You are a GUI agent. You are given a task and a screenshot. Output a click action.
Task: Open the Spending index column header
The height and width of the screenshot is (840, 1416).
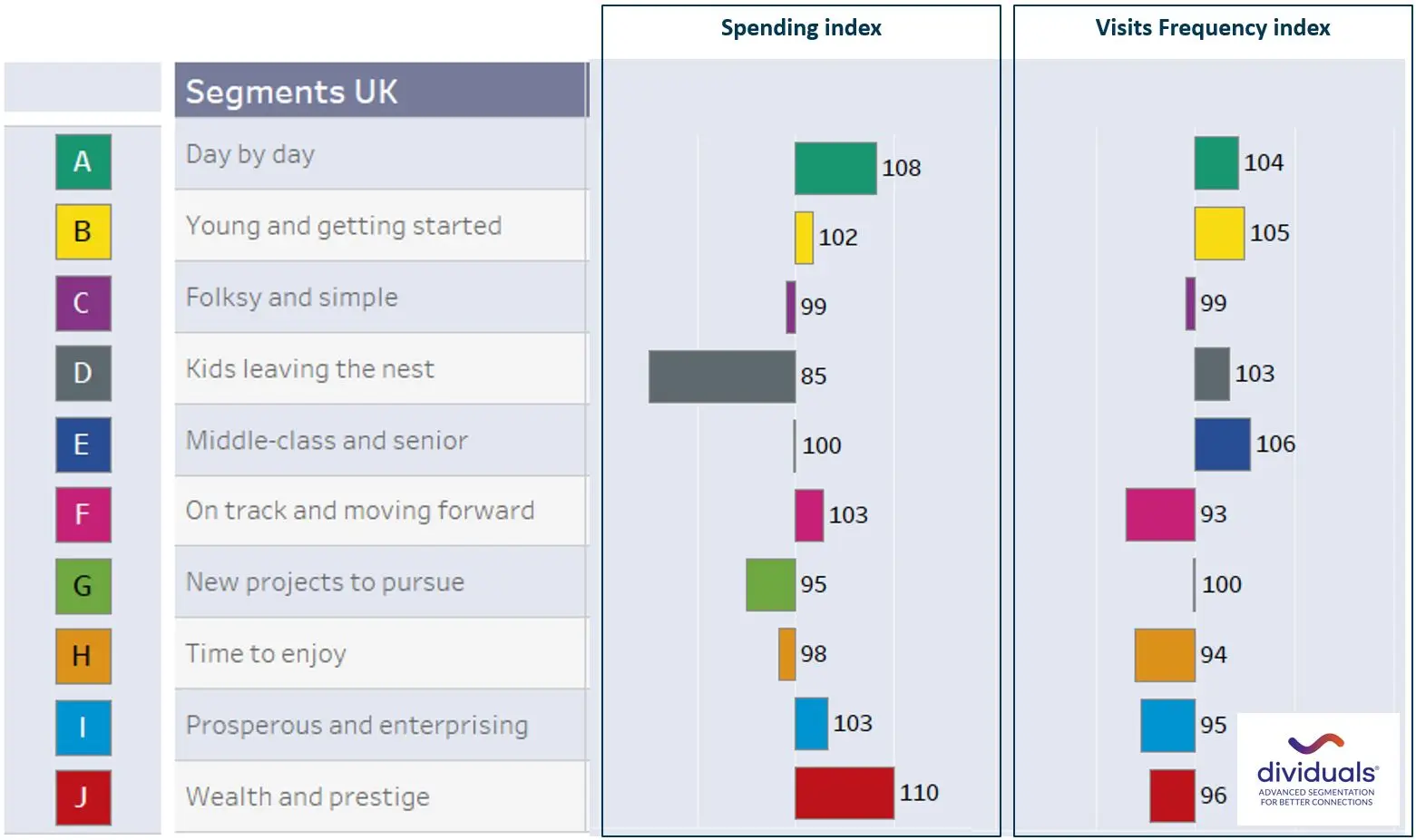click(801, 28)
